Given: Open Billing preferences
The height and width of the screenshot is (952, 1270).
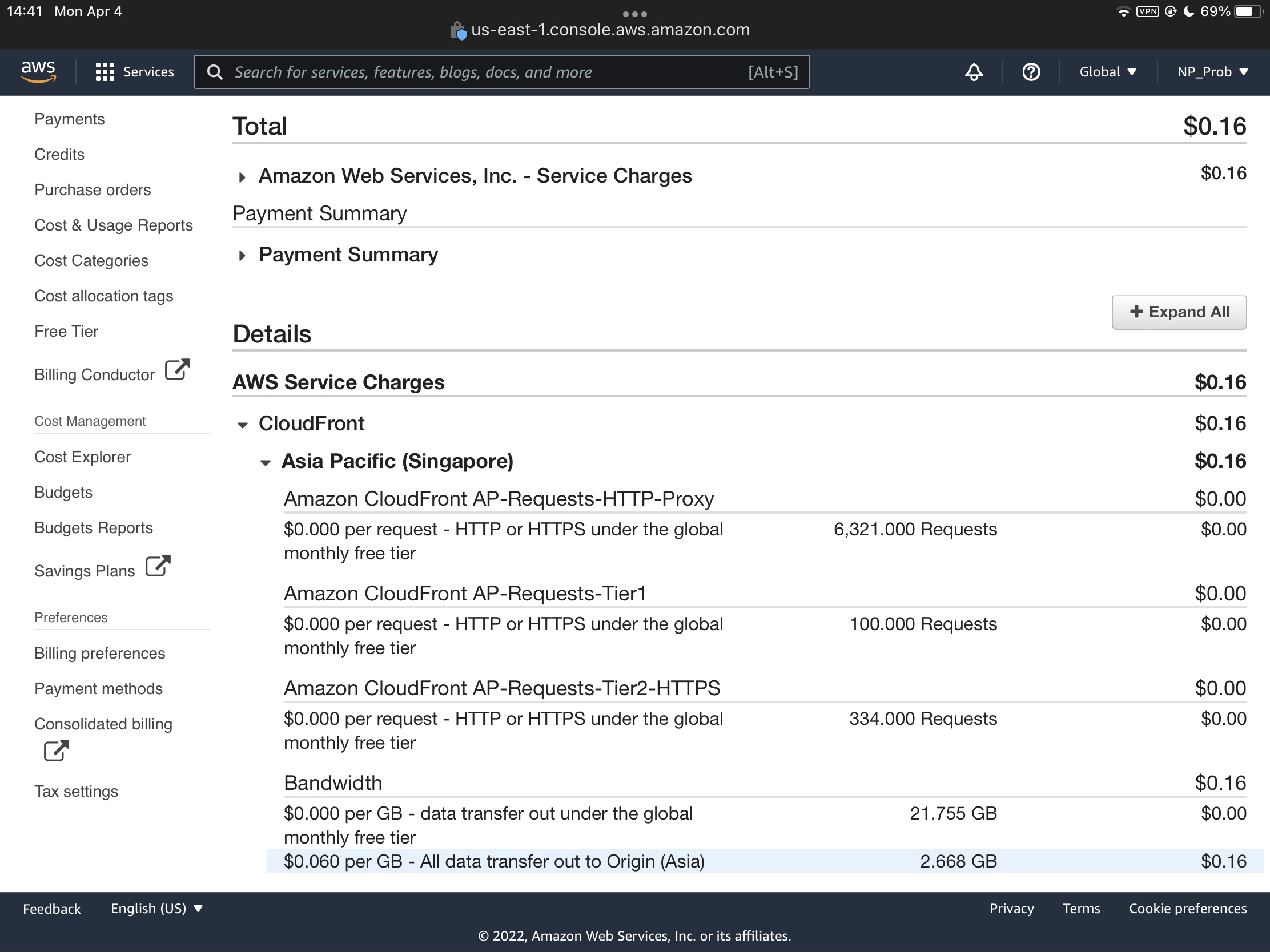Looking at the screenshot, I should [x=100, y=653].
